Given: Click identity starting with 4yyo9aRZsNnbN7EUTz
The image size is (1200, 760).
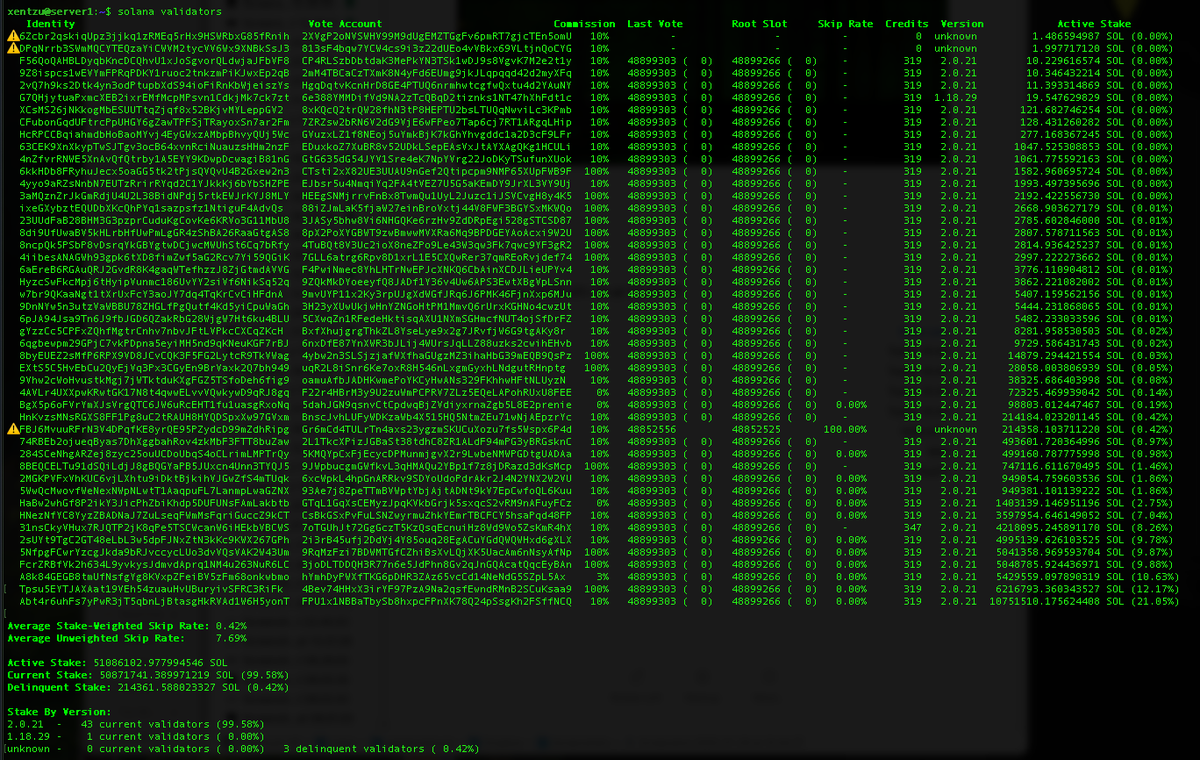Looking at the screenshot, I should (154, 182).
